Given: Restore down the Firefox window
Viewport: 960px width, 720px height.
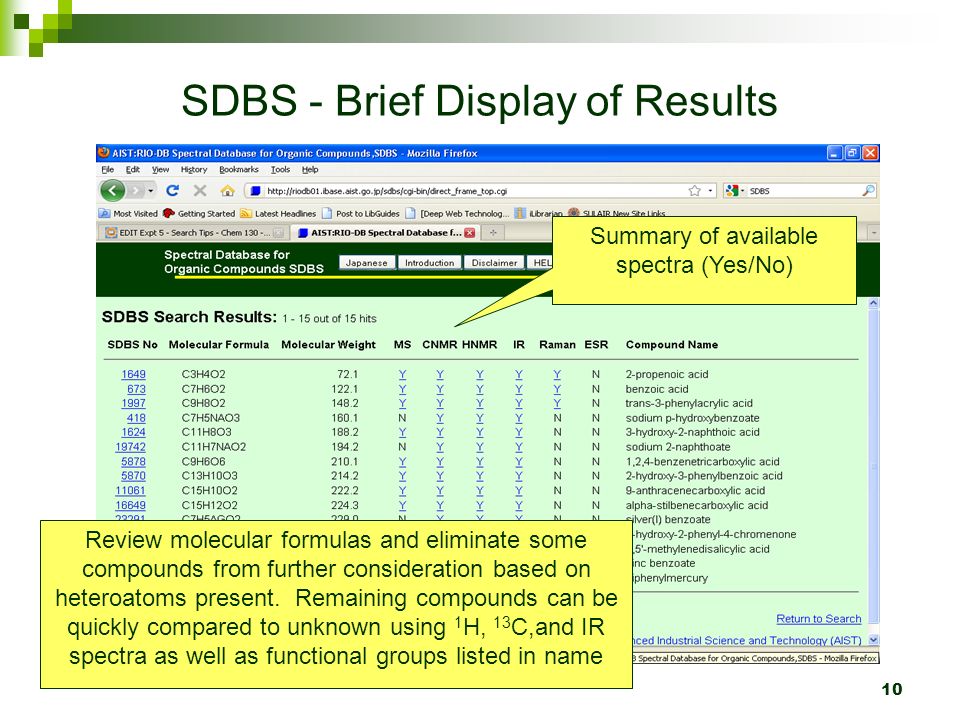Looking at the screenshot, I should (852, 152).
